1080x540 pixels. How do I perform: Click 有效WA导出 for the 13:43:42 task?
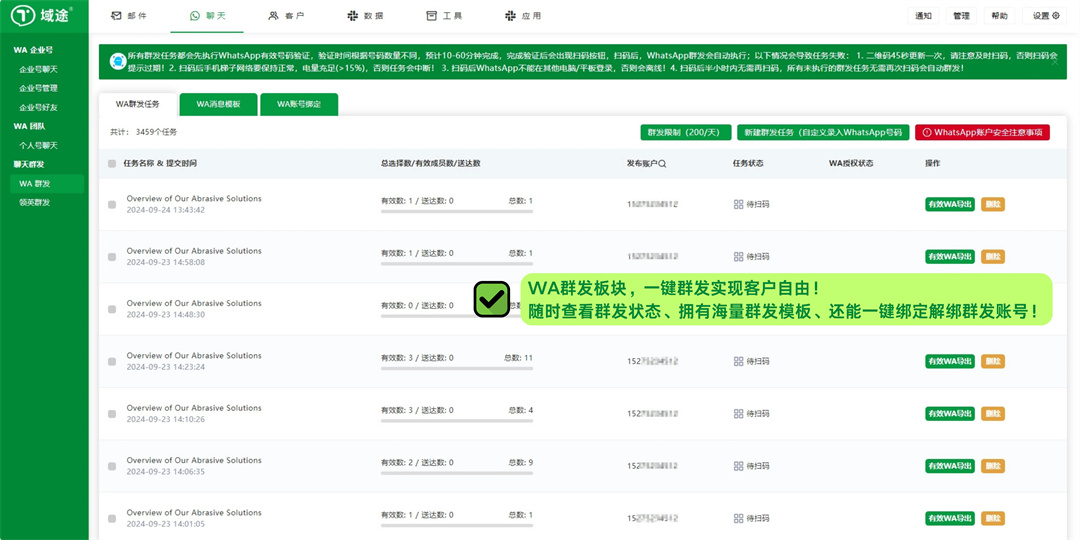pos(950,204)
